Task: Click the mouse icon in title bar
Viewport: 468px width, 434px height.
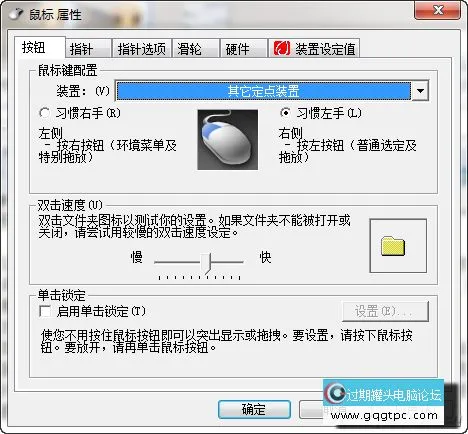Action: [x=16, y=14]
